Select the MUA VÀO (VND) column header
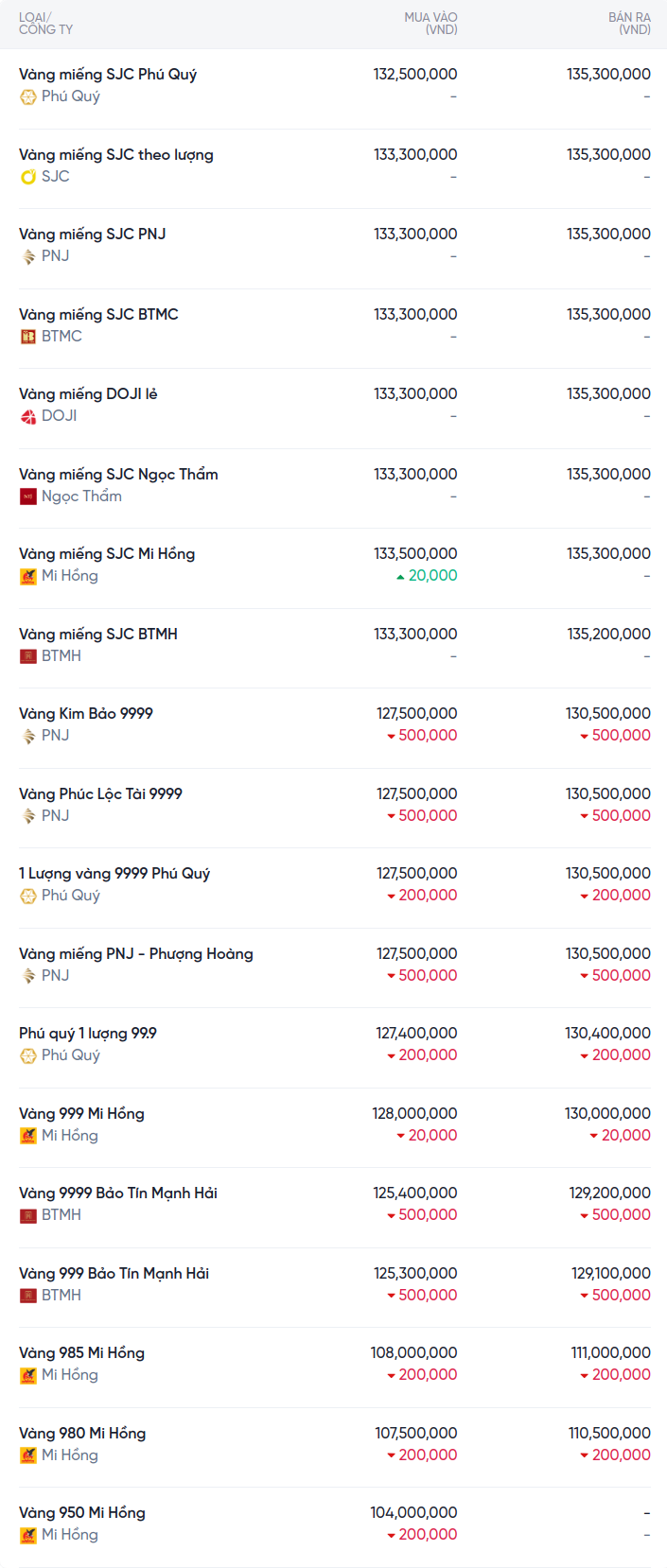667x1568 pixels. point(430,24)
